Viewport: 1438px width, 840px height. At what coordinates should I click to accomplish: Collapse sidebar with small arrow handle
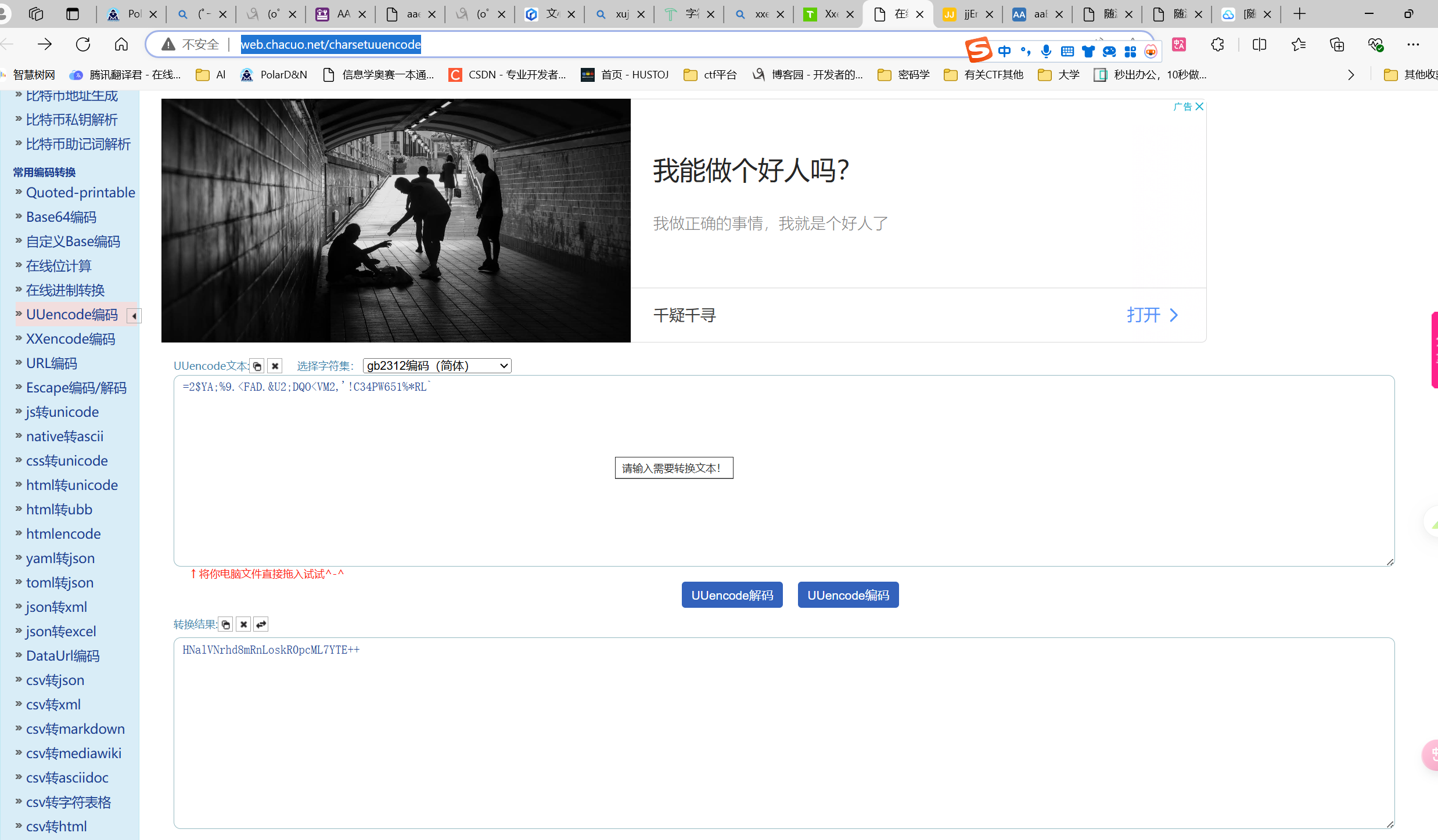[134, 316]
